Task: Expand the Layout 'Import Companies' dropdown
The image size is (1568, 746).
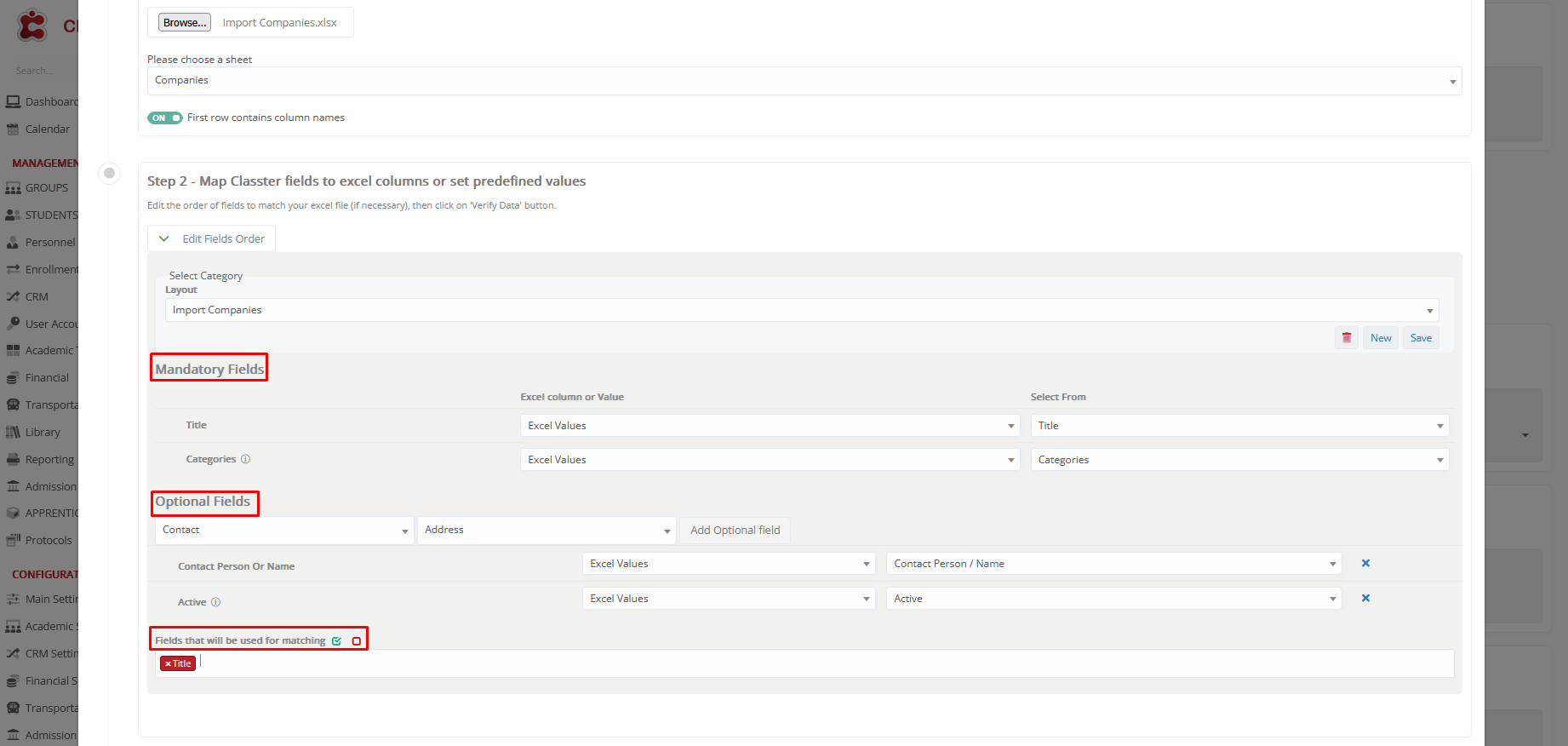Action: (801, 311)
